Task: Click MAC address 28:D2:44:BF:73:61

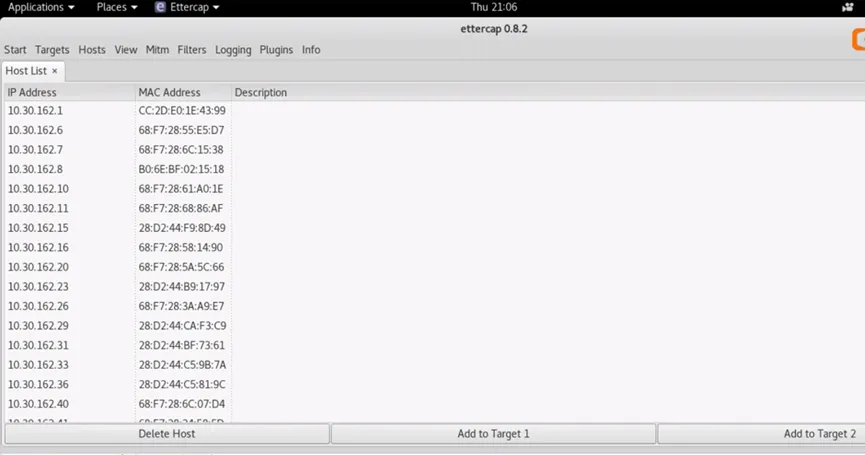Action: pyautogui.click(x=181, y=345)
